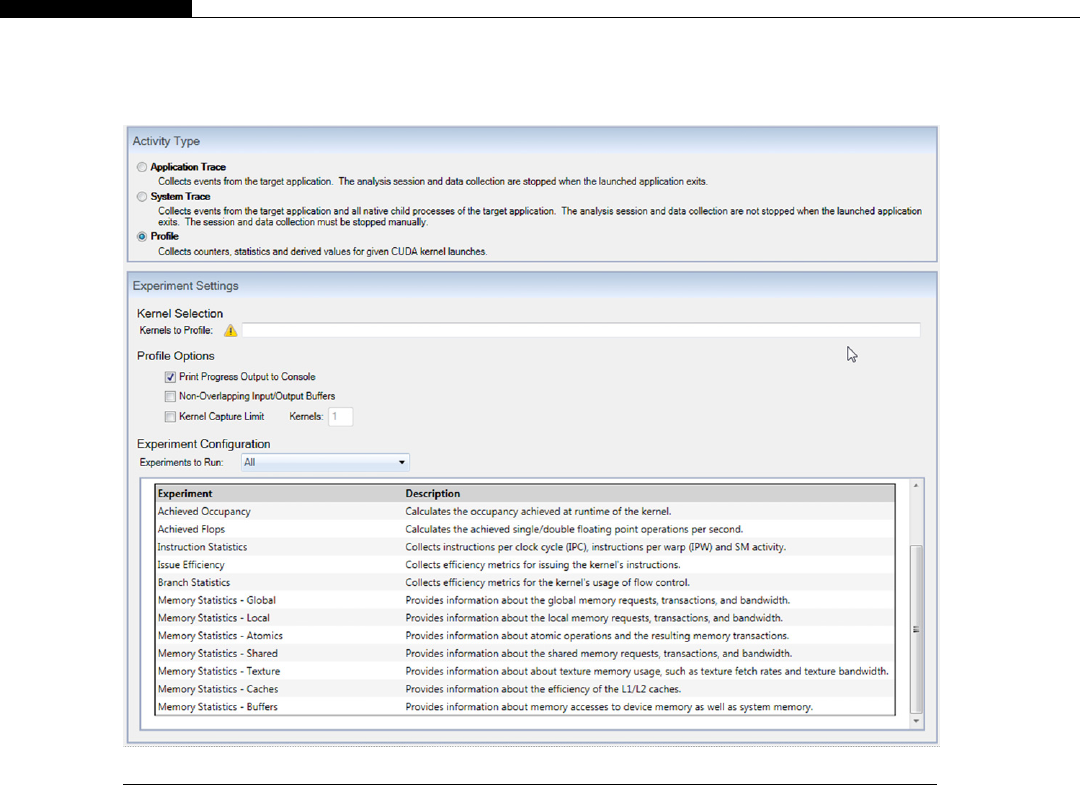This screenshot has width=1080, height=785.
Task: Select Memory Statistics - Local row
Action: tap(526, 618)
